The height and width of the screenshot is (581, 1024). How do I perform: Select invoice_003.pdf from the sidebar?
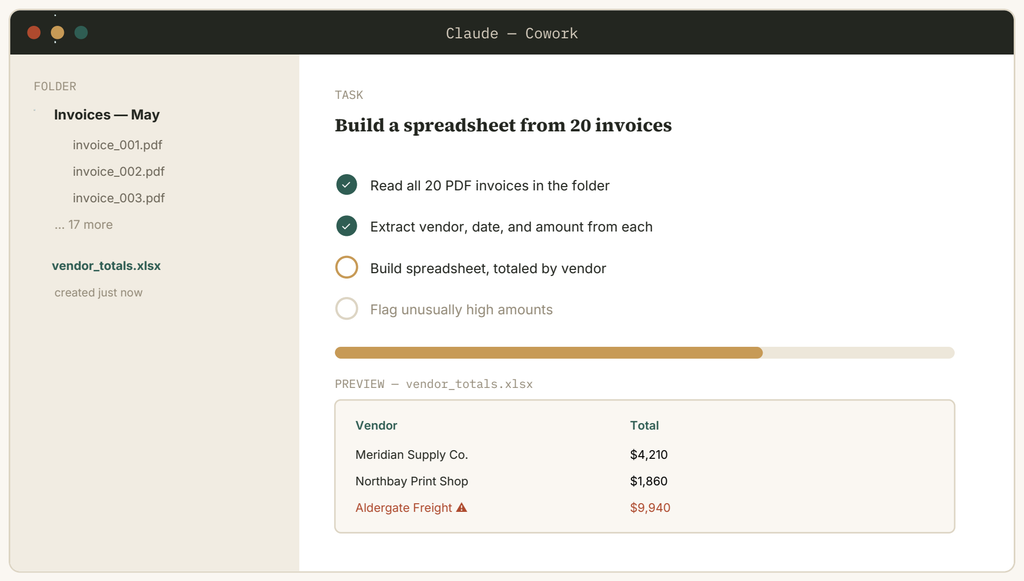(119, 198)
